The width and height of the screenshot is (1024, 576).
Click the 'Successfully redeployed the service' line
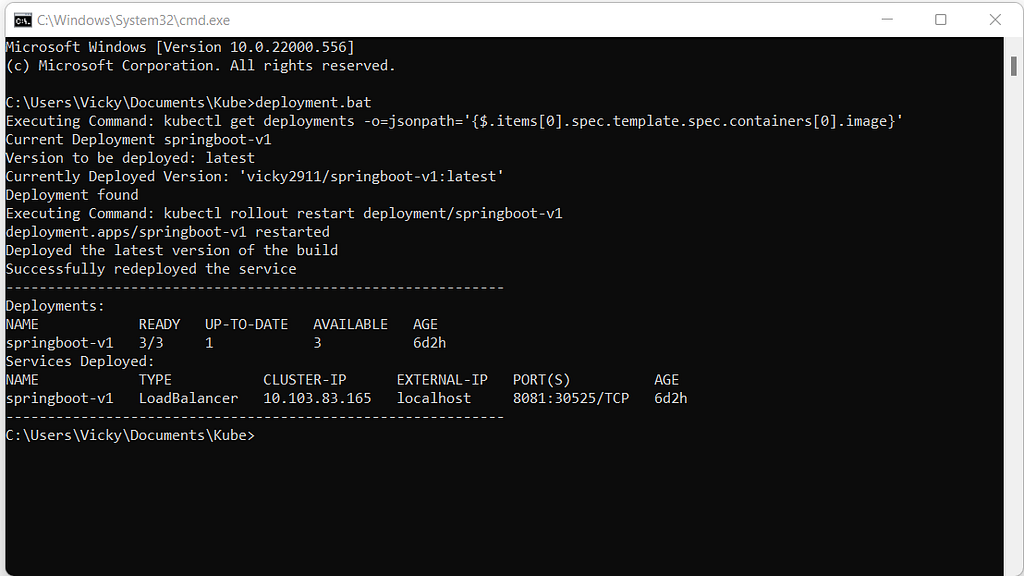(x=151, y=269)
